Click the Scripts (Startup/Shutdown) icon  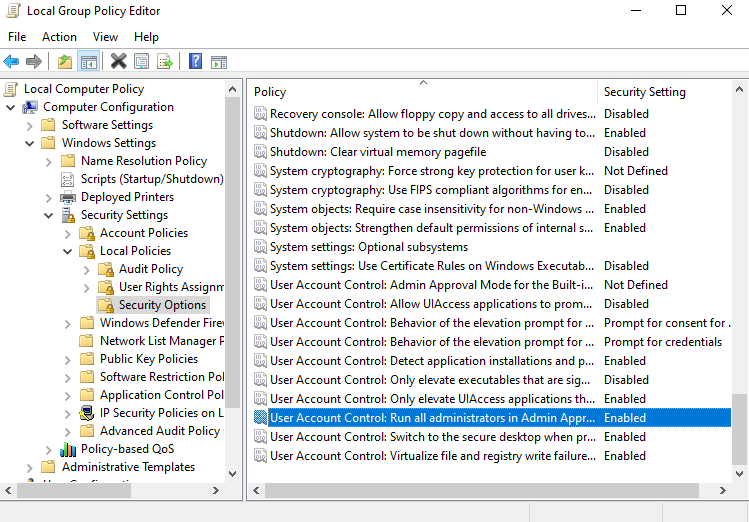click(x=68, y=179)
